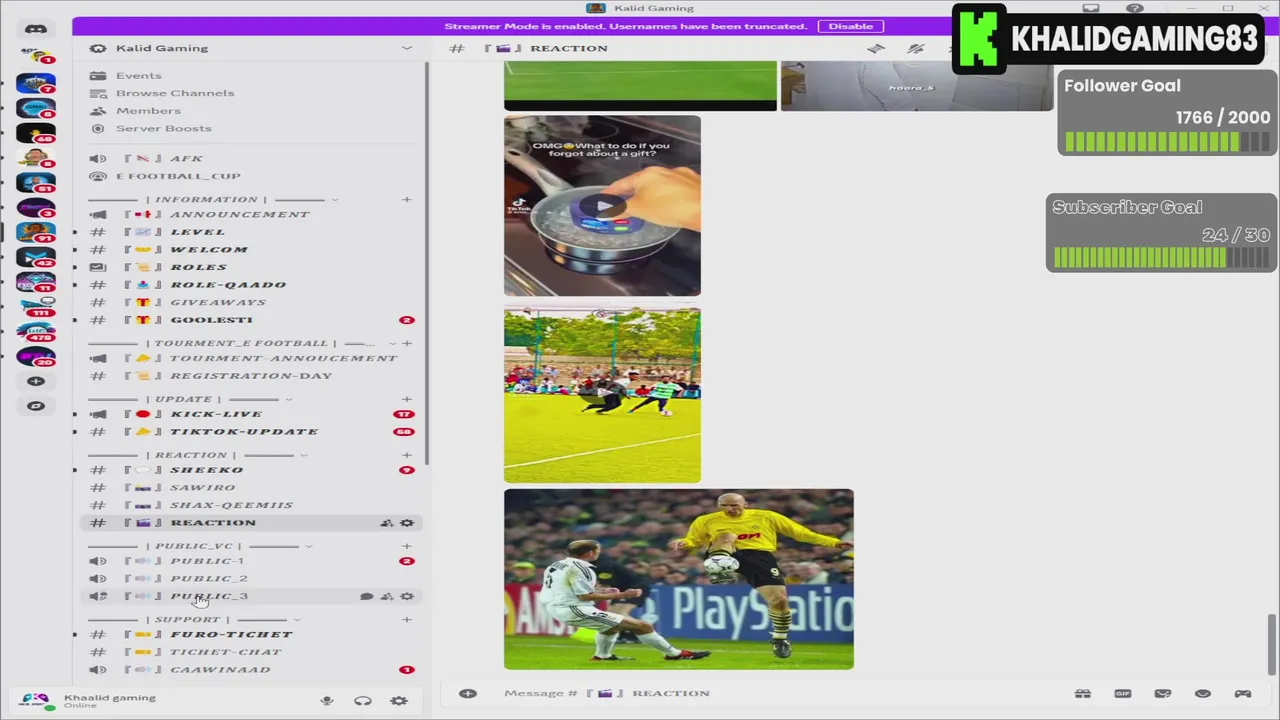Open Browse Channels
Image resolution: width=1280 pixels, height=720 pixels.
click(250, 93)
